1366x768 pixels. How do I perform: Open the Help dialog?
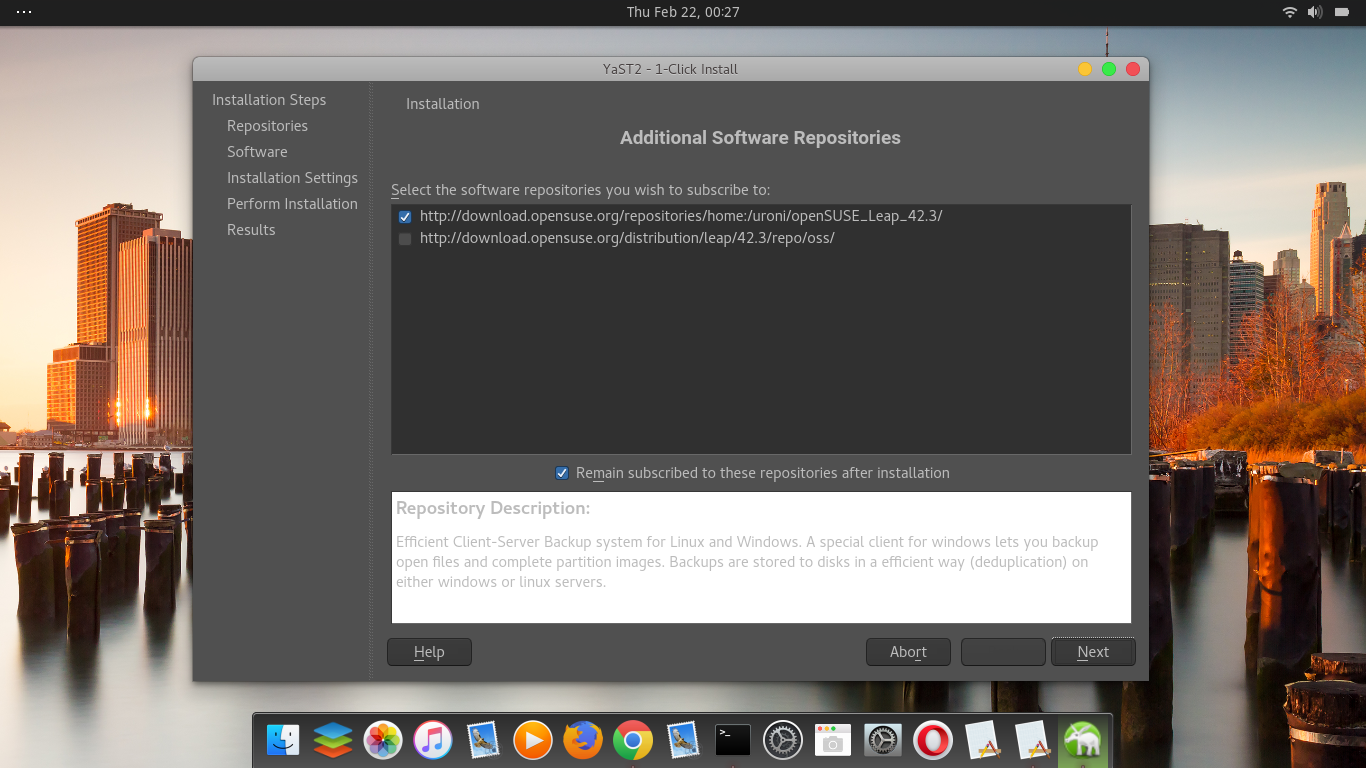pos(429,651)
